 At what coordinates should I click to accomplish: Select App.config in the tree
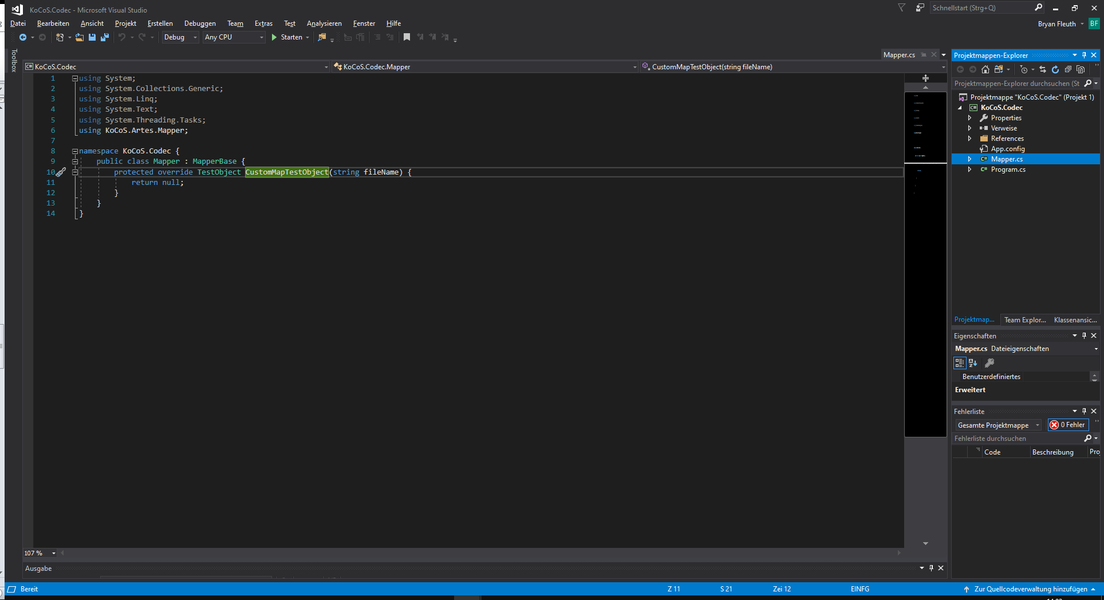1008,149
